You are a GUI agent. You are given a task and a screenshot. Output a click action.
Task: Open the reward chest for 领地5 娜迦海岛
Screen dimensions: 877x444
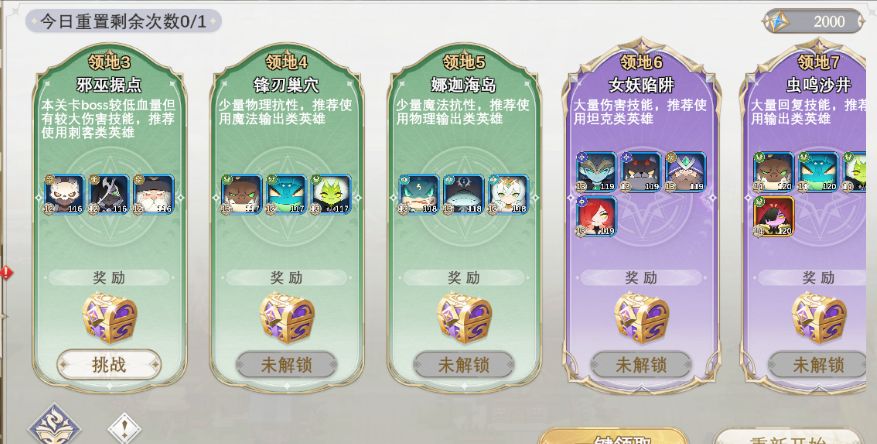(464, 318)
